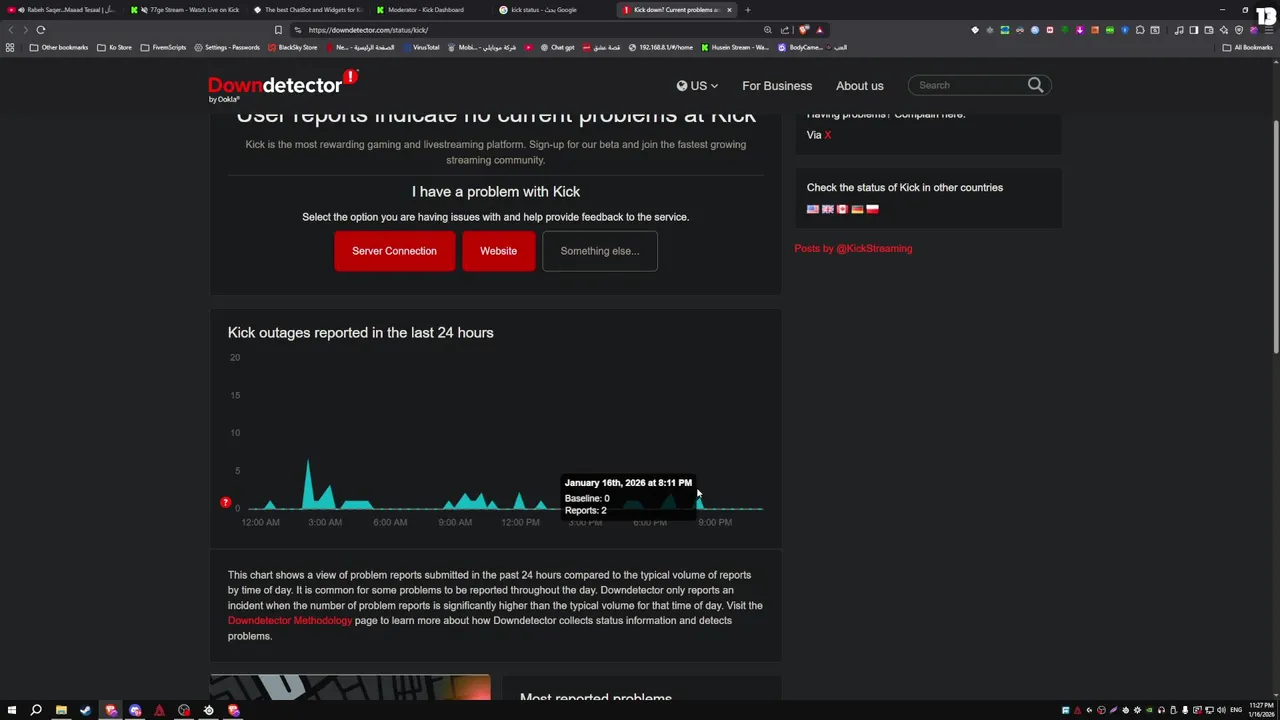Open the Windows Start menu

coord(12,711)
